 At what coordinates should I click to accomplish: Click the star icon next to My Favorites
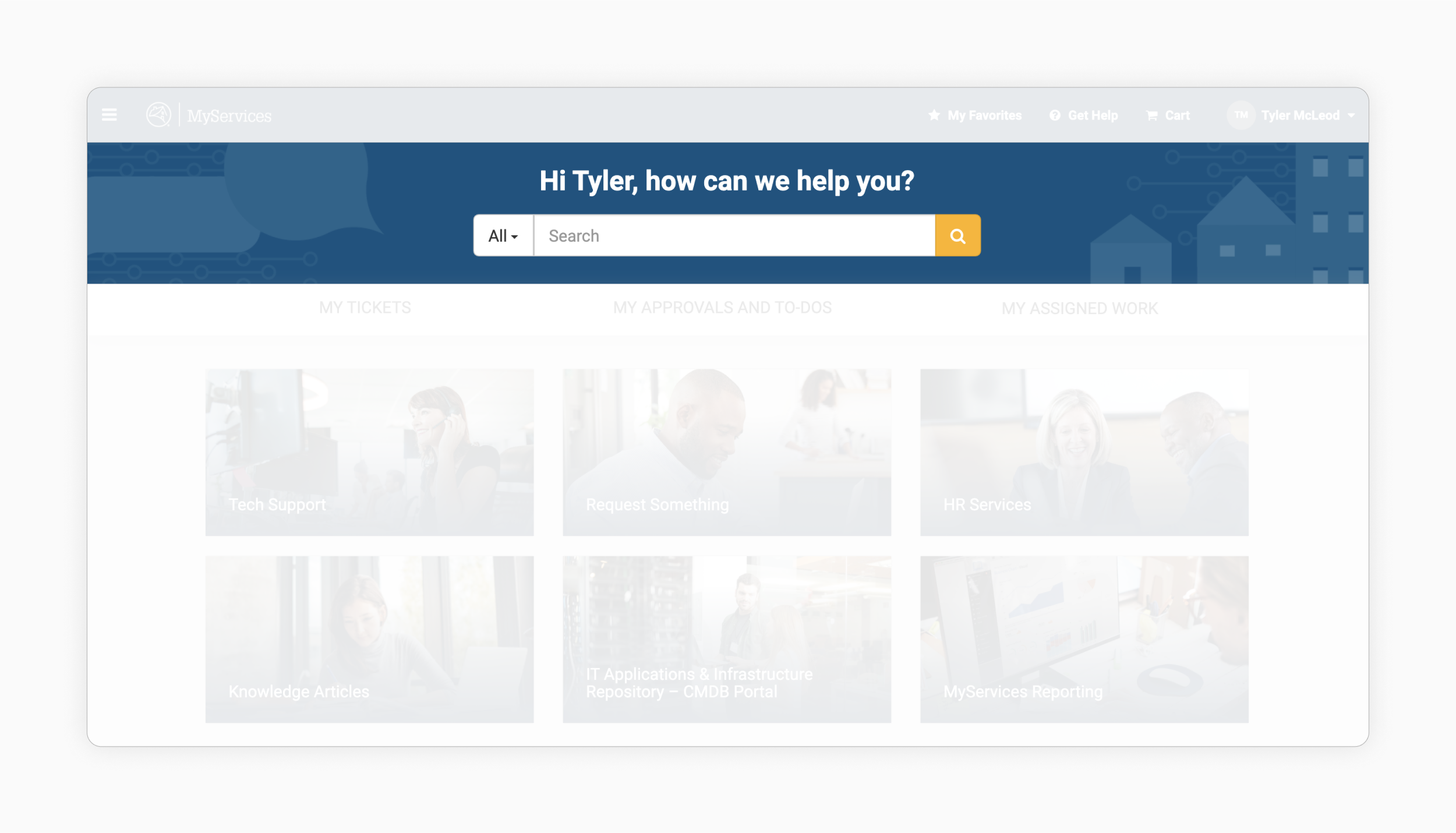point(934,115)
